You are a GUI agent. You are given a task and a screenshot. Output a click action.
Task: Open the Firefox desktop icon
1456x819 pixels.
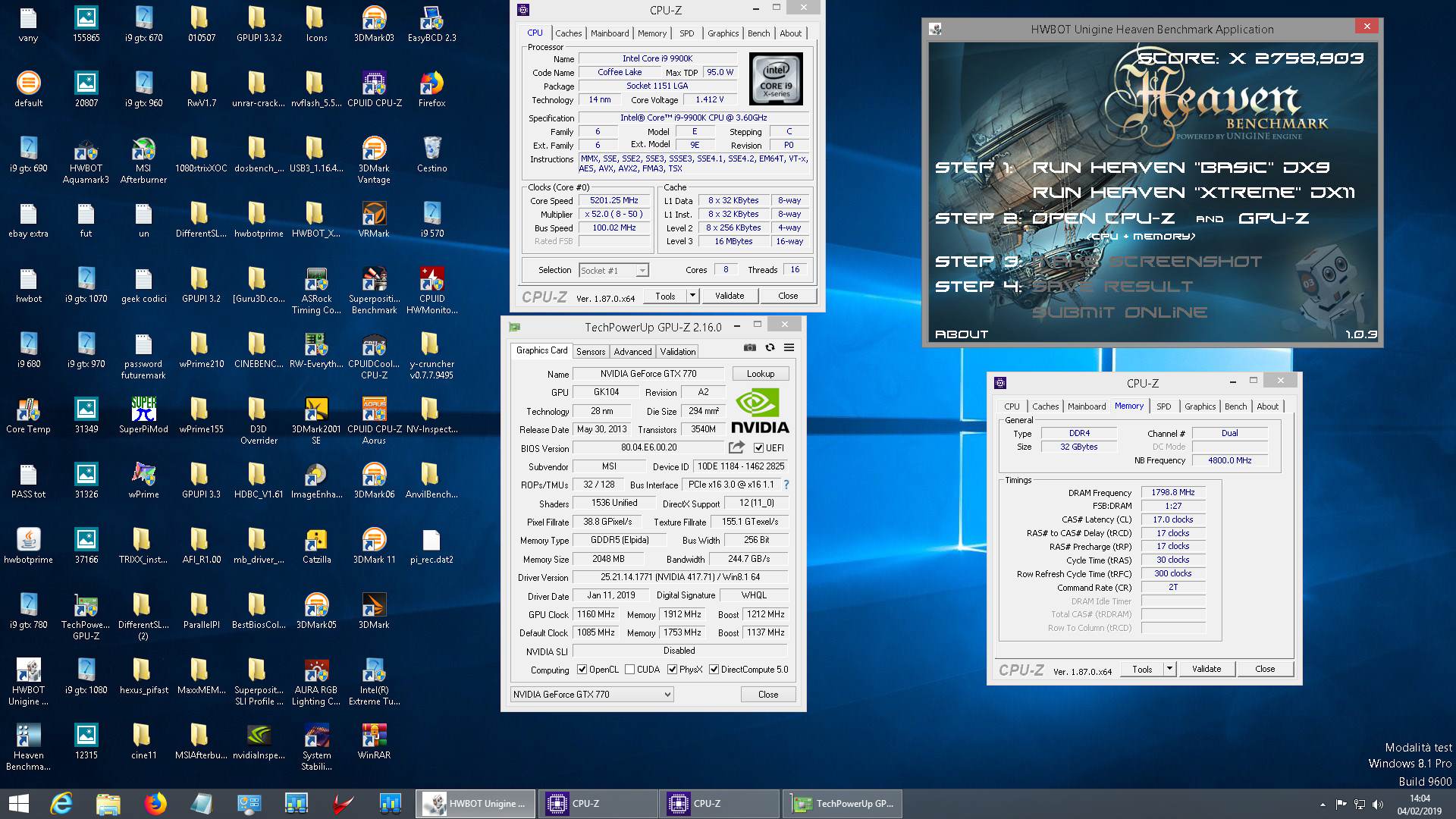tap(431, 89)
